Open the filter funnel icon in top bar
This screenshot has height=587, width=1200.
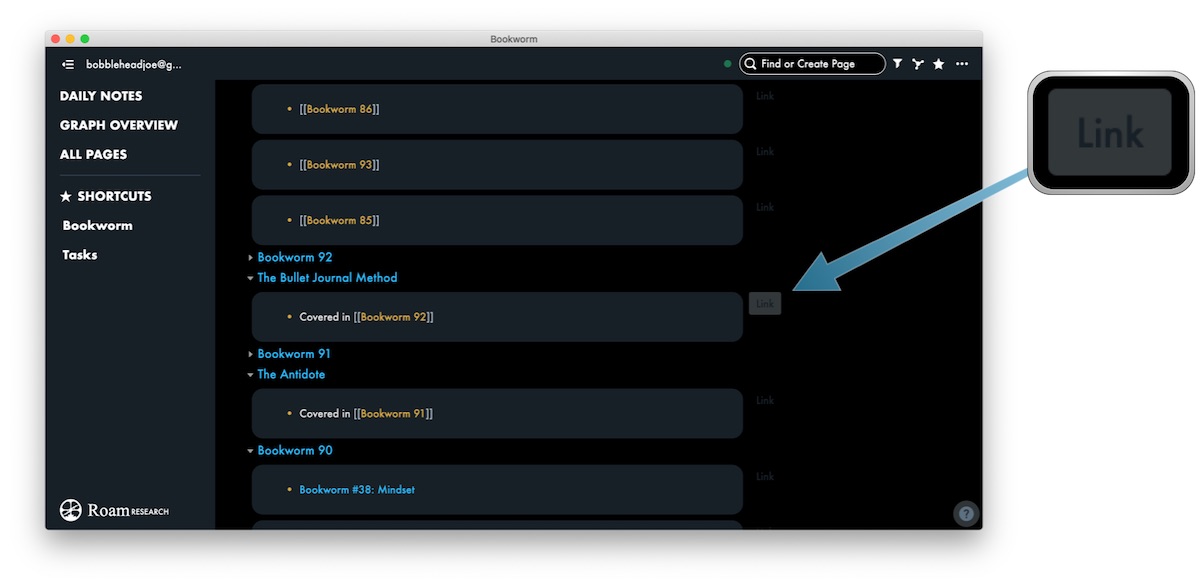pos(897,64)
